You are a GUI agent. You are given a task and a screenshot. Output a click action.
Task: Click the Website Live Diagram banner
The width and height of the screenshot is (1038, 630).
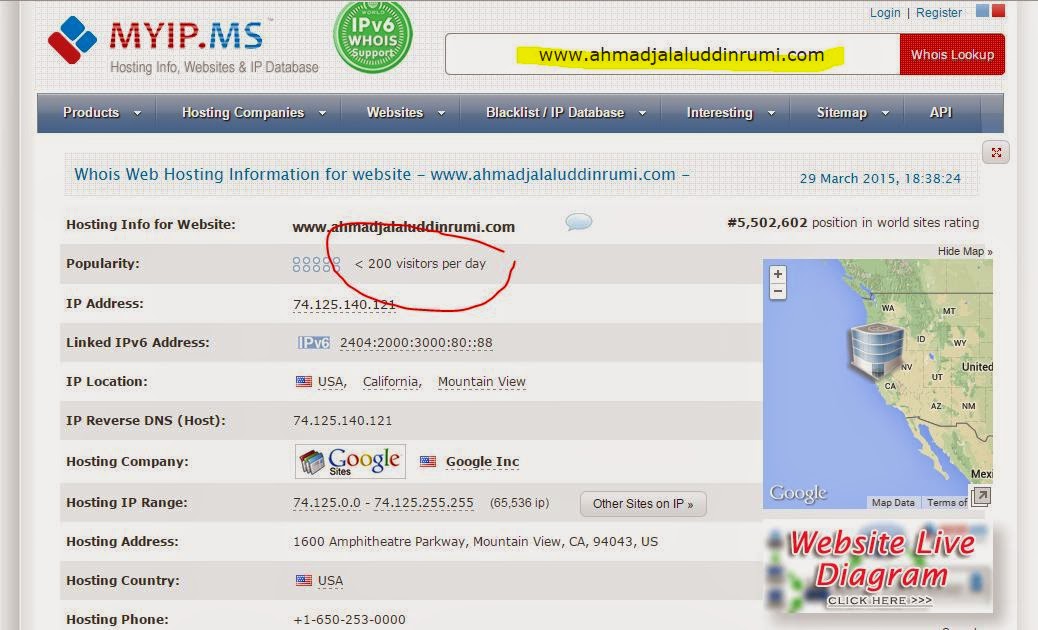point(878,566)
